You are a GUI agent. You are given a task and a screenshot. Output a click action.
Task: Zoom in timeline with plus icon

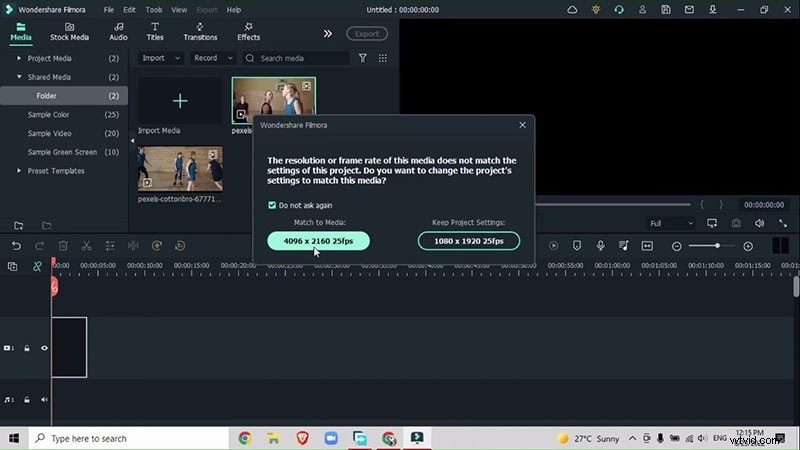[x=748, y=246]
